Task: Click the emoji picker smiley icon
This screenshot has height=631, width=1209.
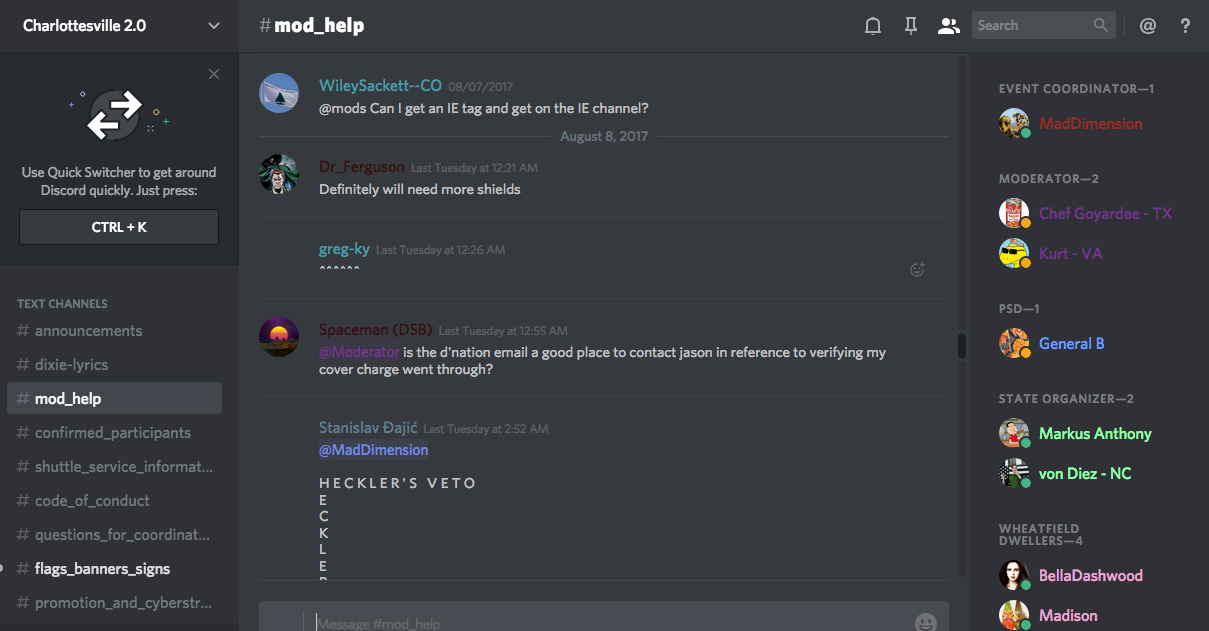Action: point(926,622)
